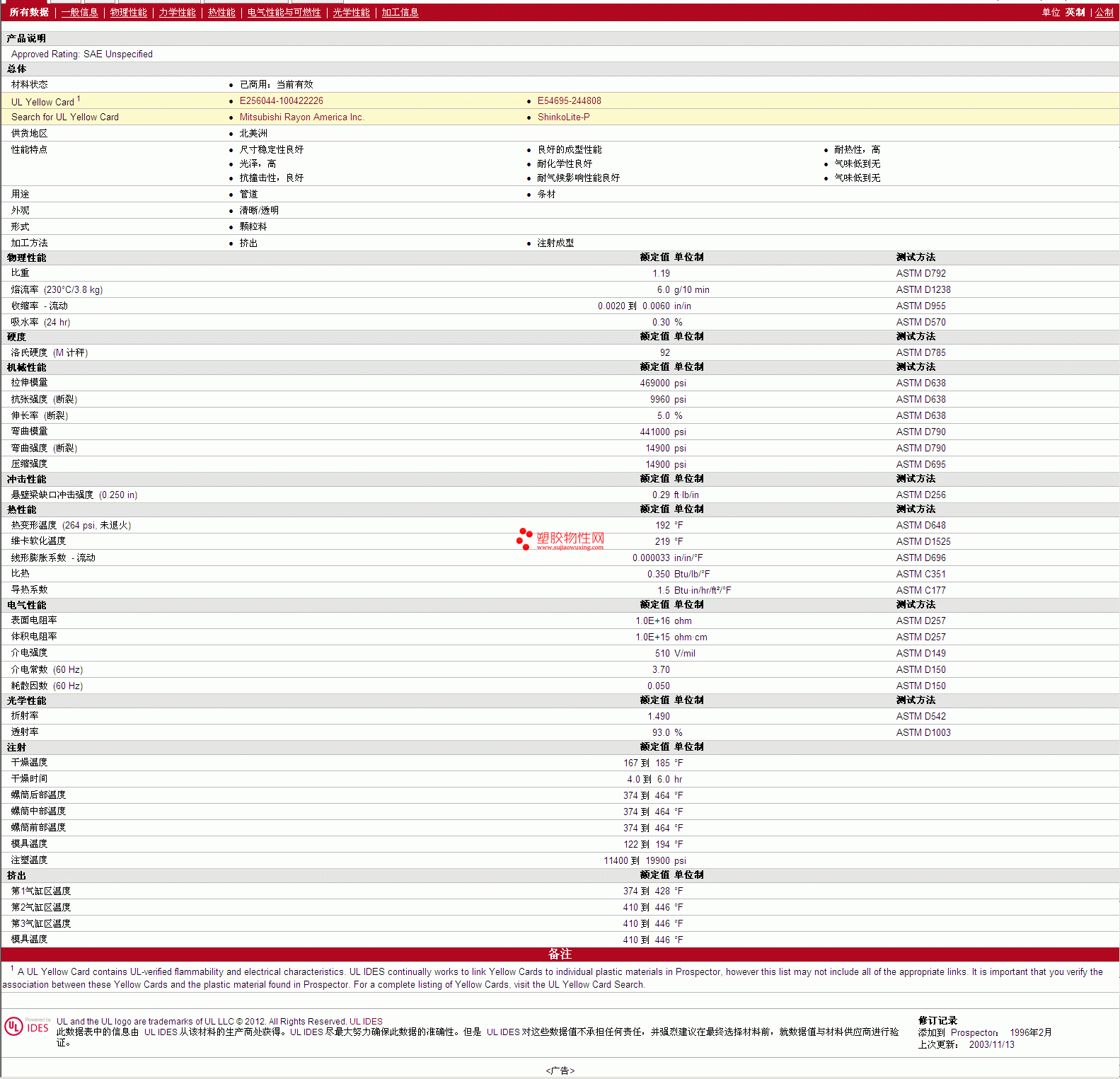Viewport: 1120px width, 1079px height.
Task: Click the 塑胶物性网 logo
Action: pyautogui.click(x=560, y=539)
